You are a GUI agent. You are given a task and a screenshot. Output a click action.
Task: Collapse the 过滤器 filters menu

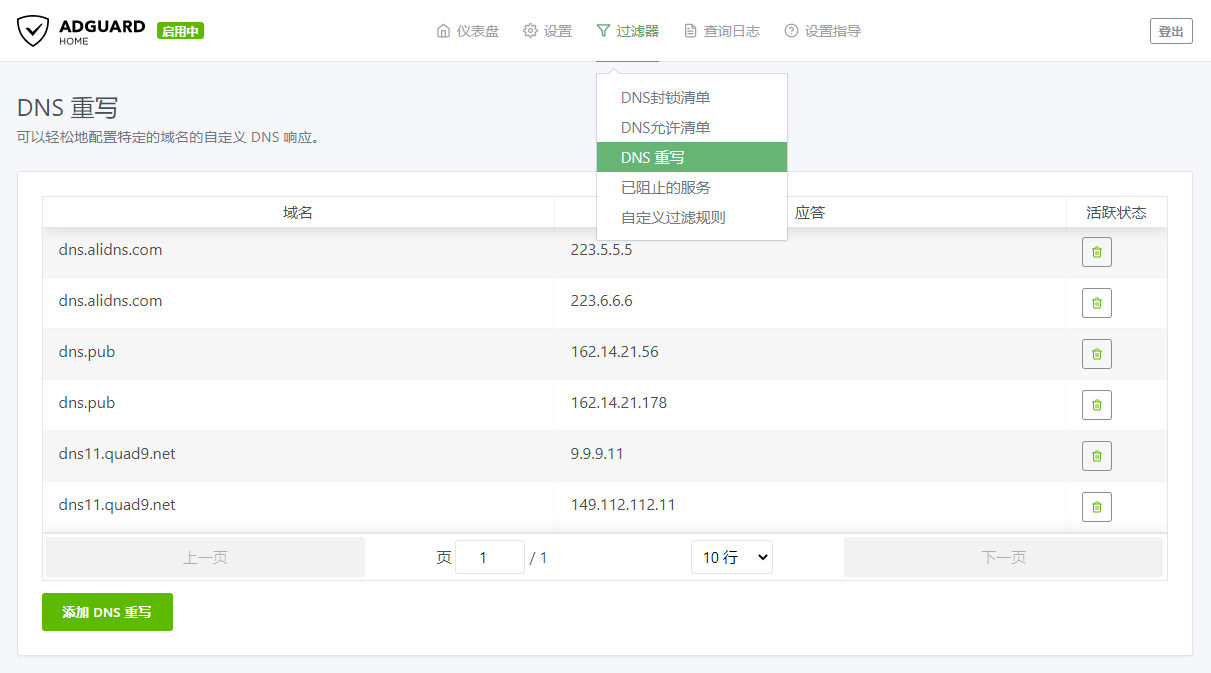pos(627,31)
